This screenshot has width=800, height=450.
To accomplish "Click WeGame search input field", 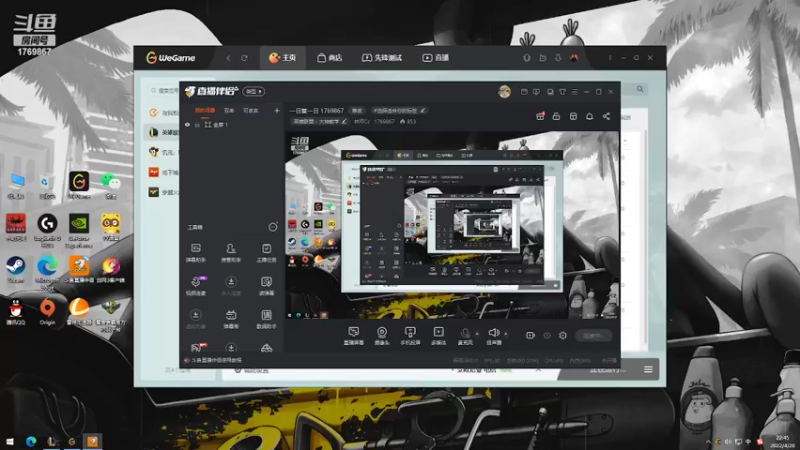I will (166, 90).
